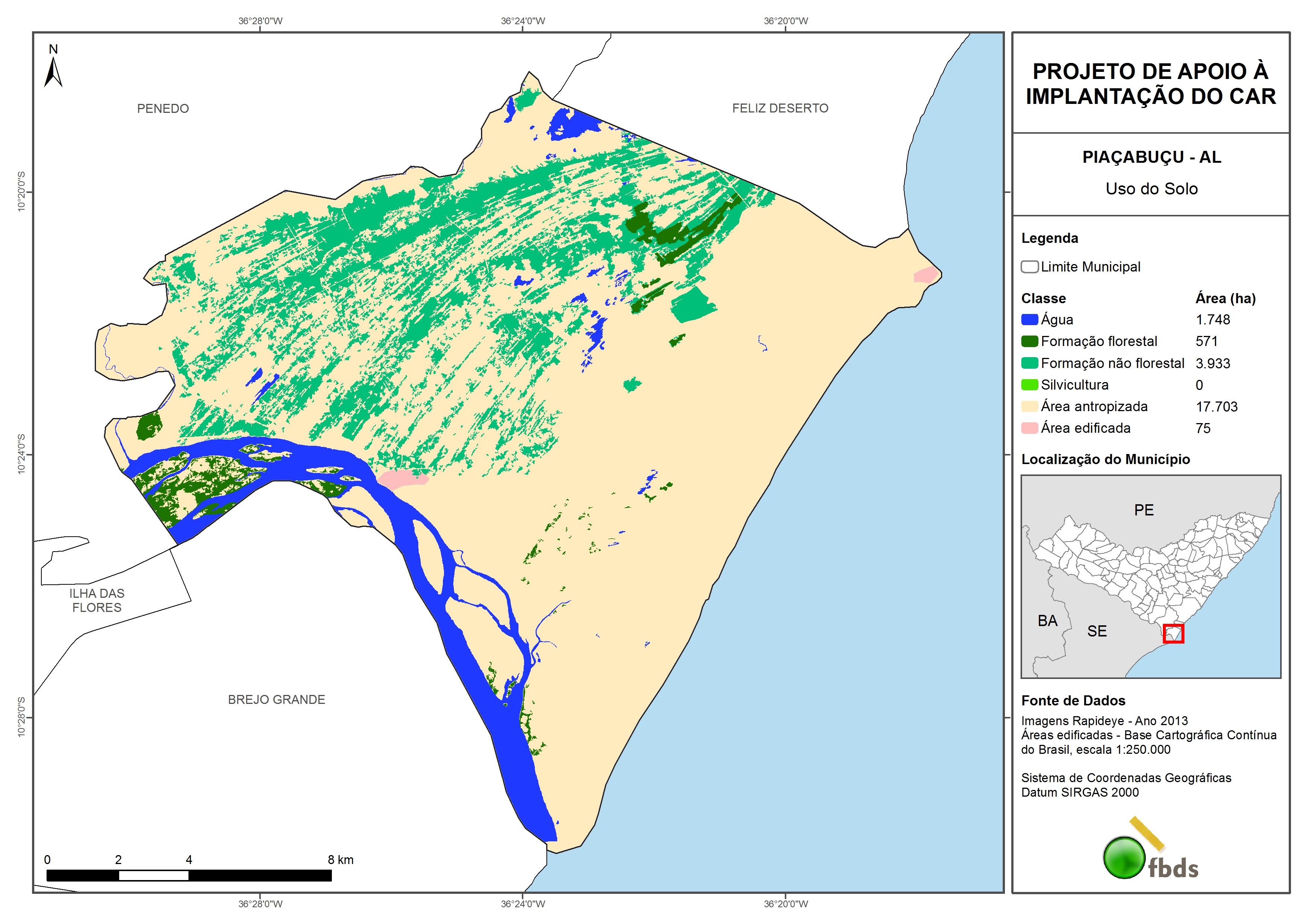The width and height of the screenshot is (1307, 924).
Task: Click the PENEDO municipality label
Action: tap(163, 108)
